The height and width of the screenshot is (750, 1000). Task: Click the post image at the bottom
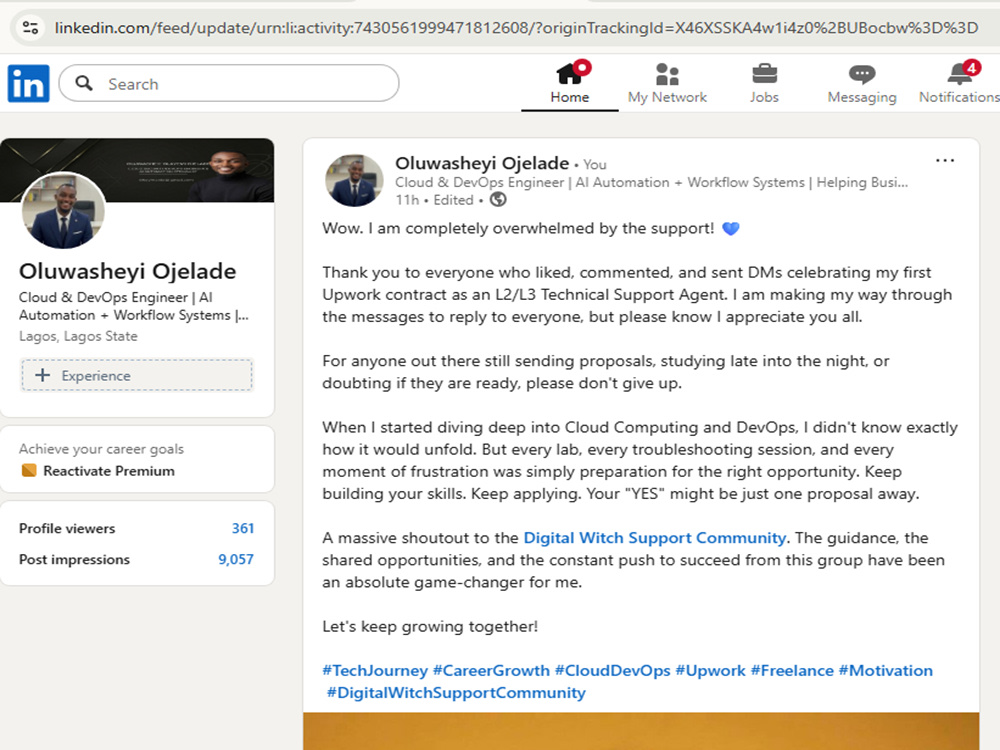coord(641,731)
